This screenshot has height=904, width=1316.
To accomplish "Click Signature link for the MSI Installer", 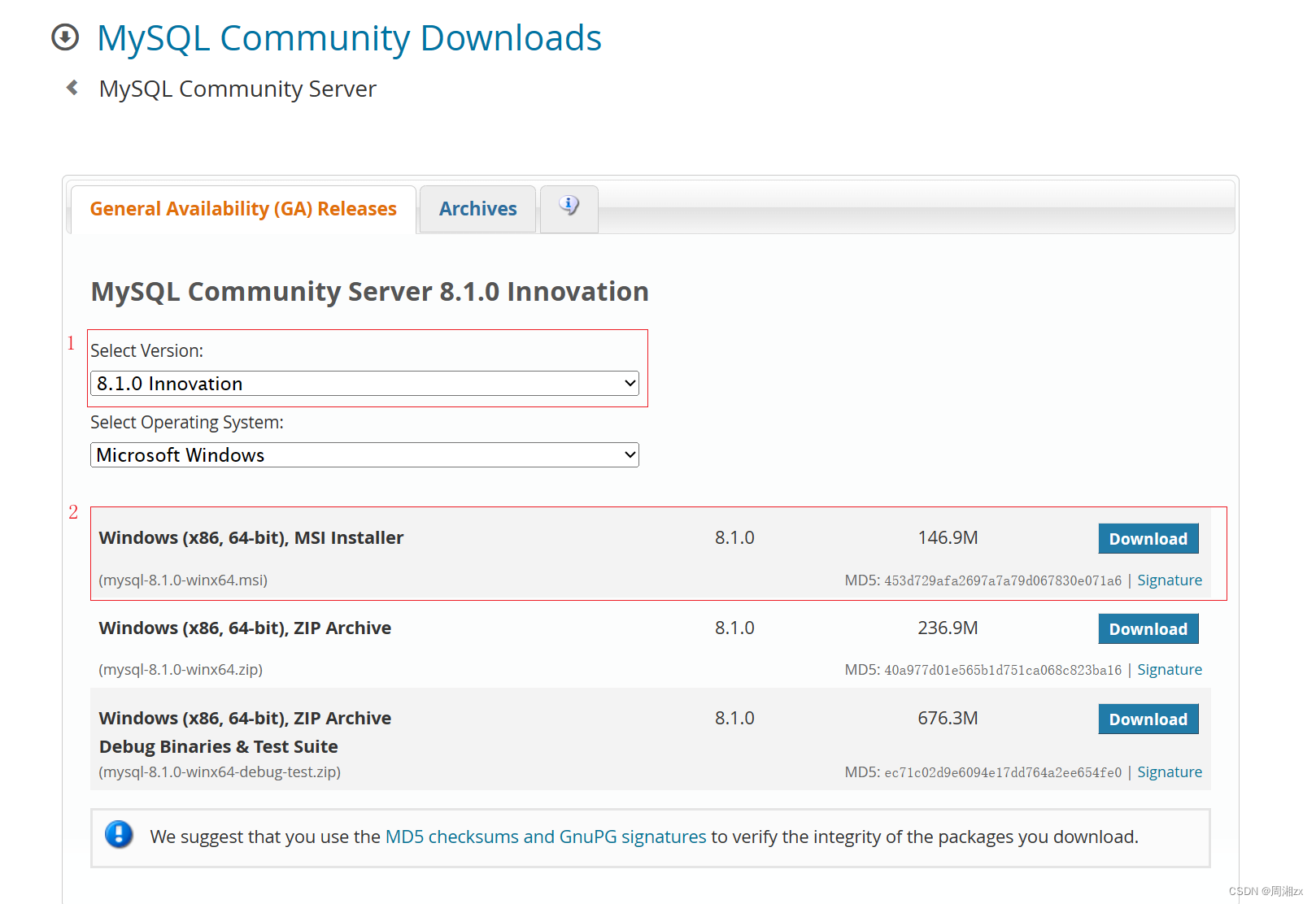I will pyautogui.click(x=1170, y=580).
